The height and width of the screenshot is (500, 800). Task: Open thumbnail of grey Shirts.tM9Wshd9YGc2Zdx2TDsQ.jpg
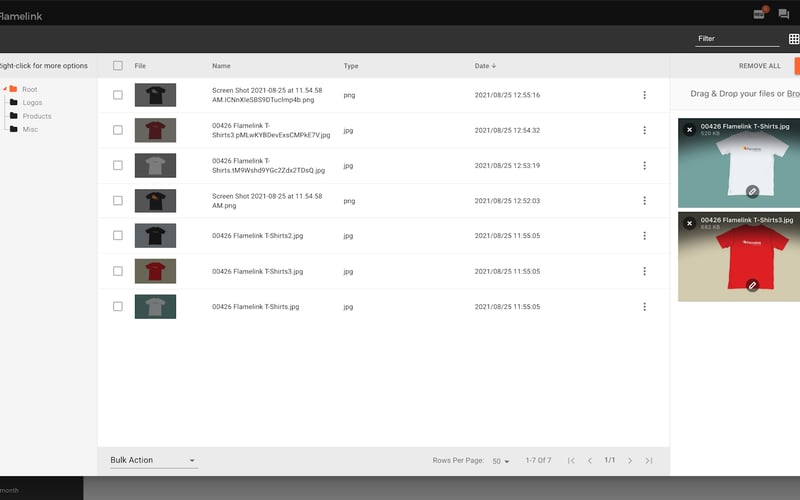tap(155, 165)
